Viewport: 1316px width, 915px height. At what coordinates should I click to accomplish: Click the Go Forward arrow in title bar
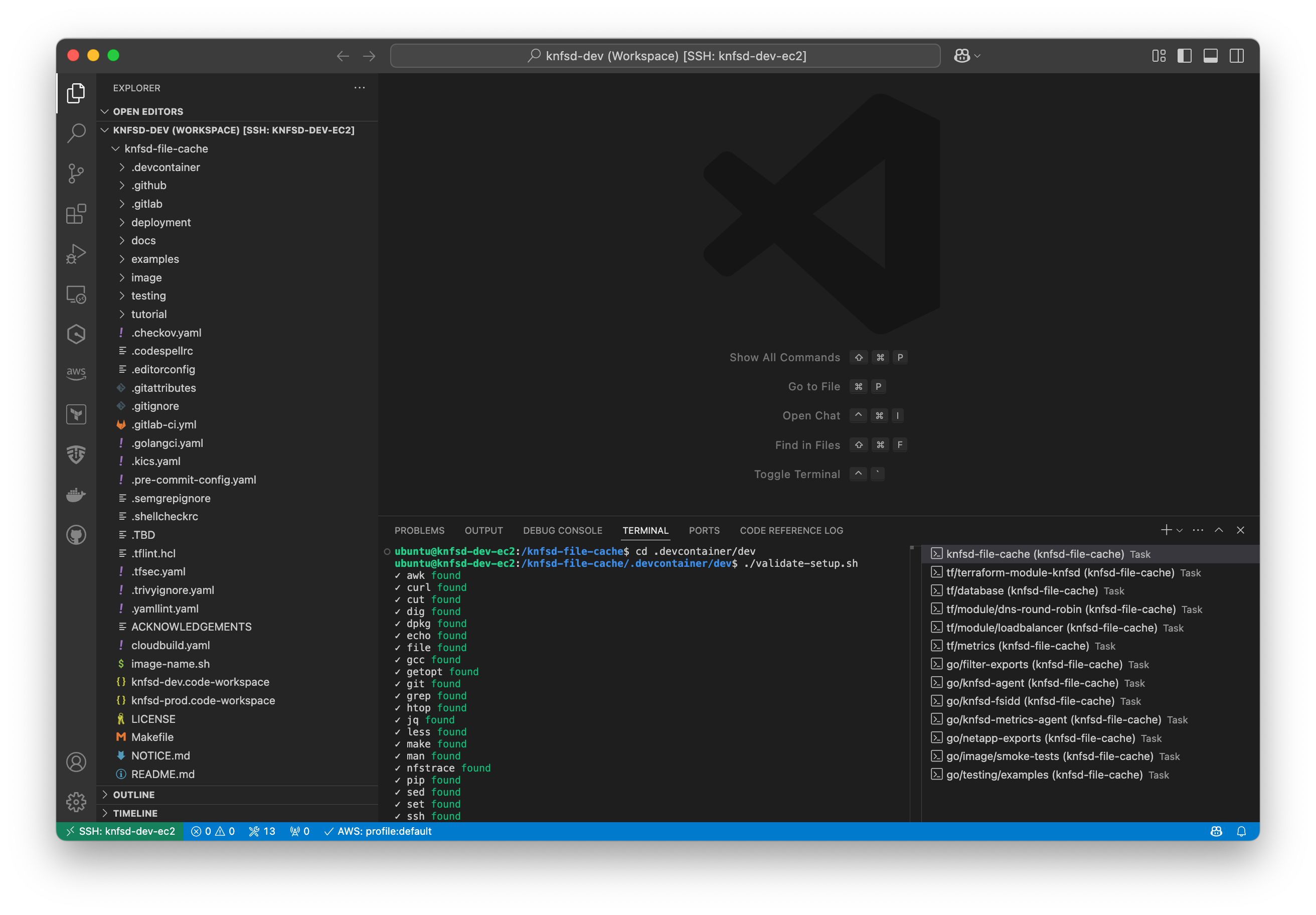pos(369,56)
